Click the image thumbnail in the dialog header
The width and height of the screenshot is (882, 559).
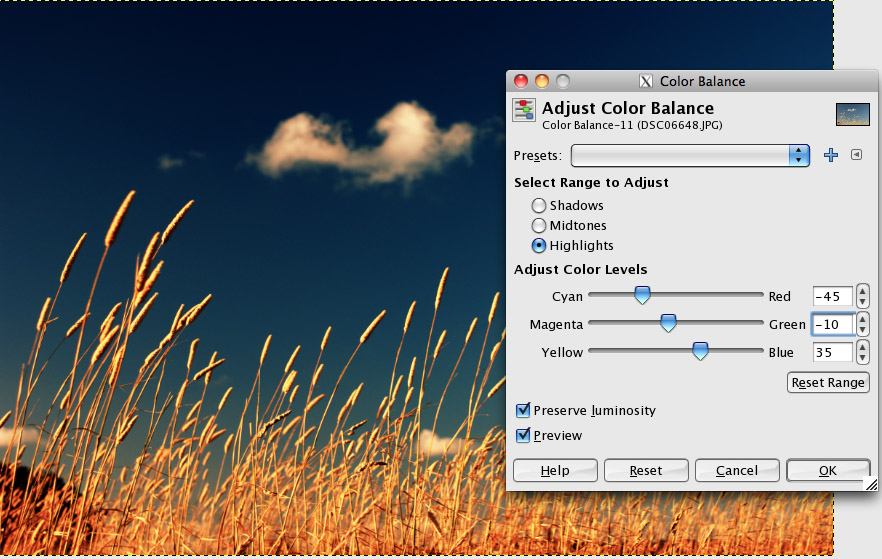click(853, 115)
